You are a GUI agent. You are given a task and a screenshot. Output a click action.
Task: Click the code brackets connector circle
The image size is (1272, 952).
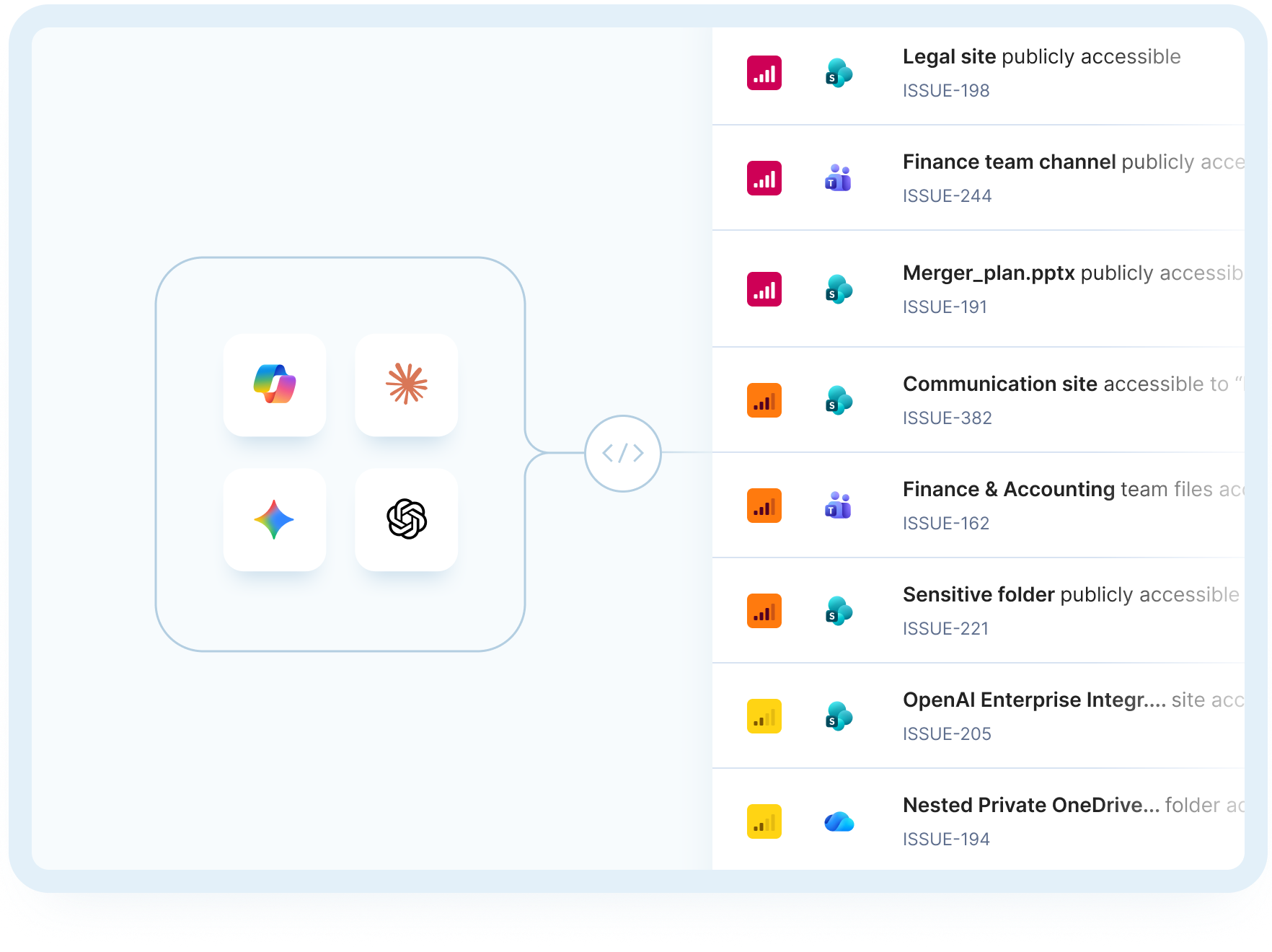[623, 453]
